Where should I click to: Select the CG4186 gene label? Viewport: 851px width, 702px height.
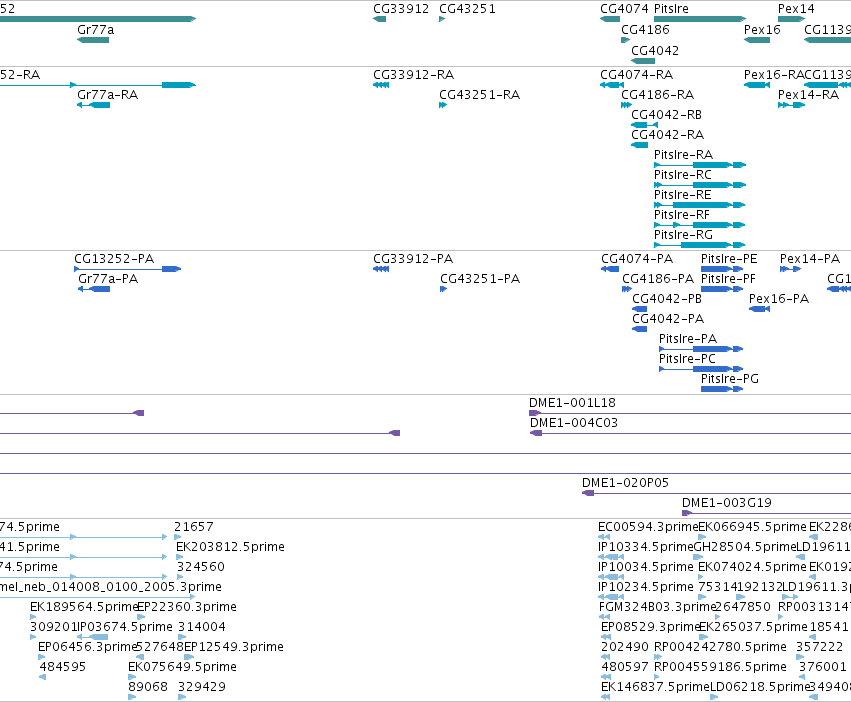pos(645,30)
